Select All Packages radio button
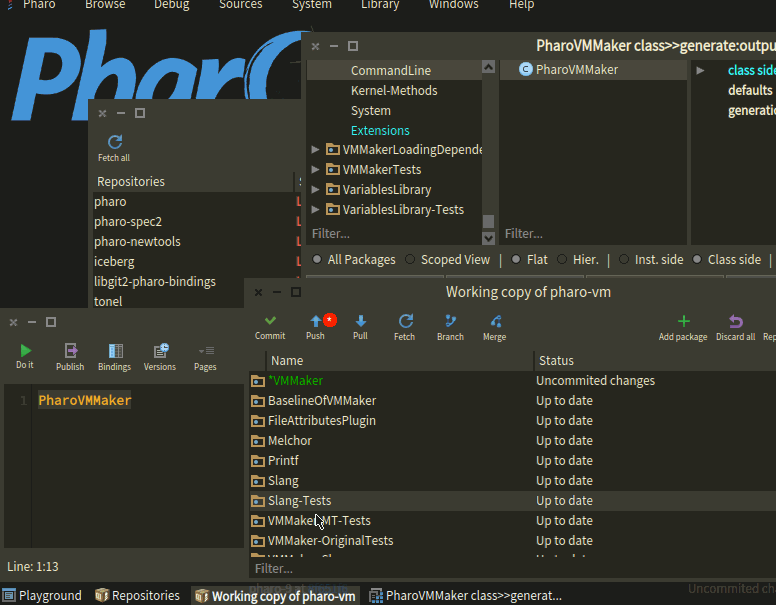 point(317,259)
